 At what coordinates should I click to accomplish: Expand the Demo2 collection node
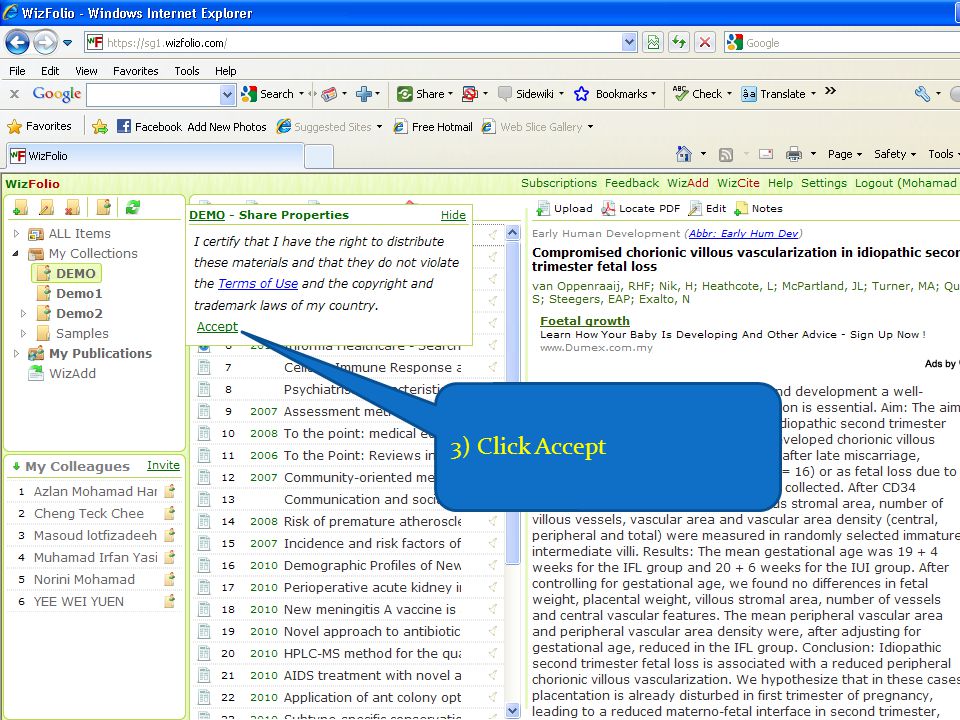pyautogui.click(x=23, y=313)
